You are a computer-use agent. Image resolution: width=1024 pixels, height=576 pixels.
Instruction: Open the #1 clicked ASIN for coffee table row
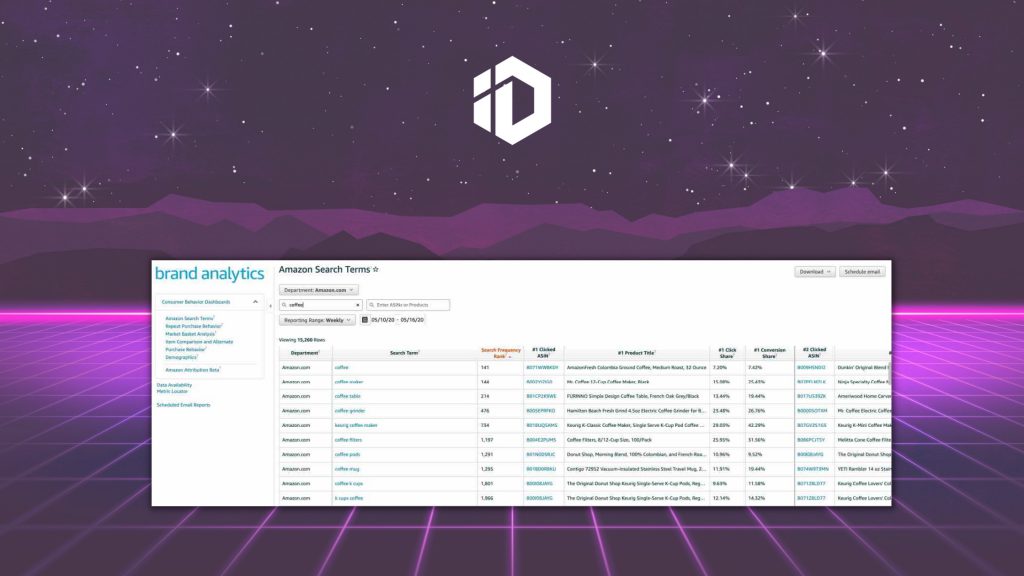coord(541,396)
